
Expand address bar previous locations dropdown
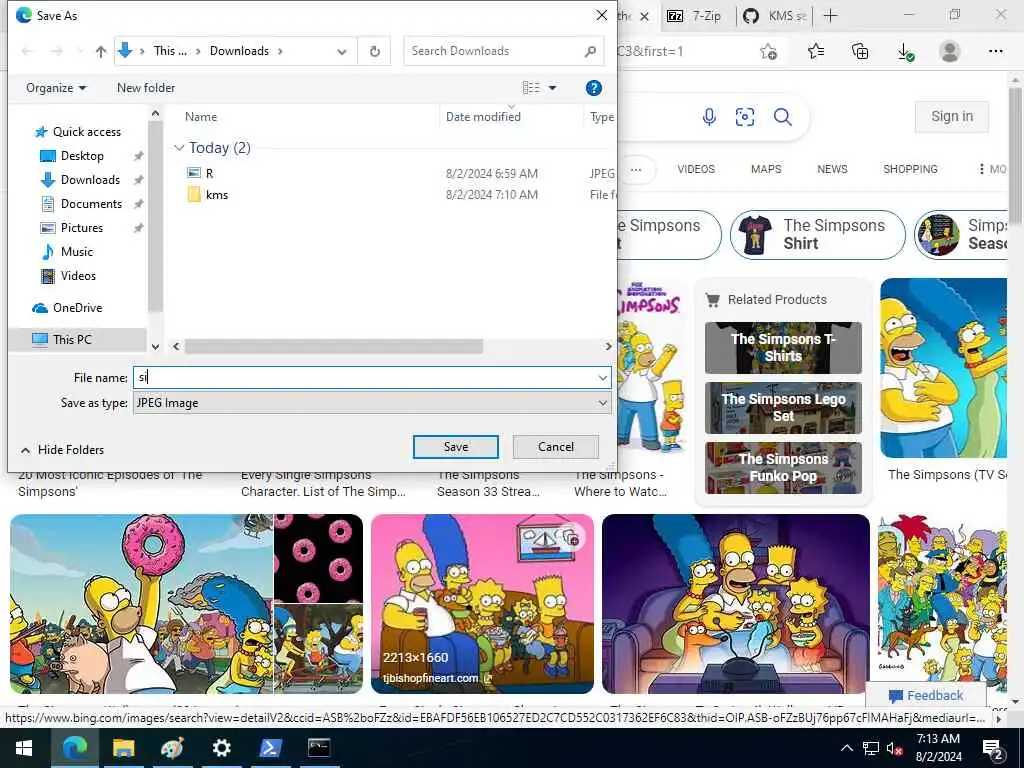point(342,52)
